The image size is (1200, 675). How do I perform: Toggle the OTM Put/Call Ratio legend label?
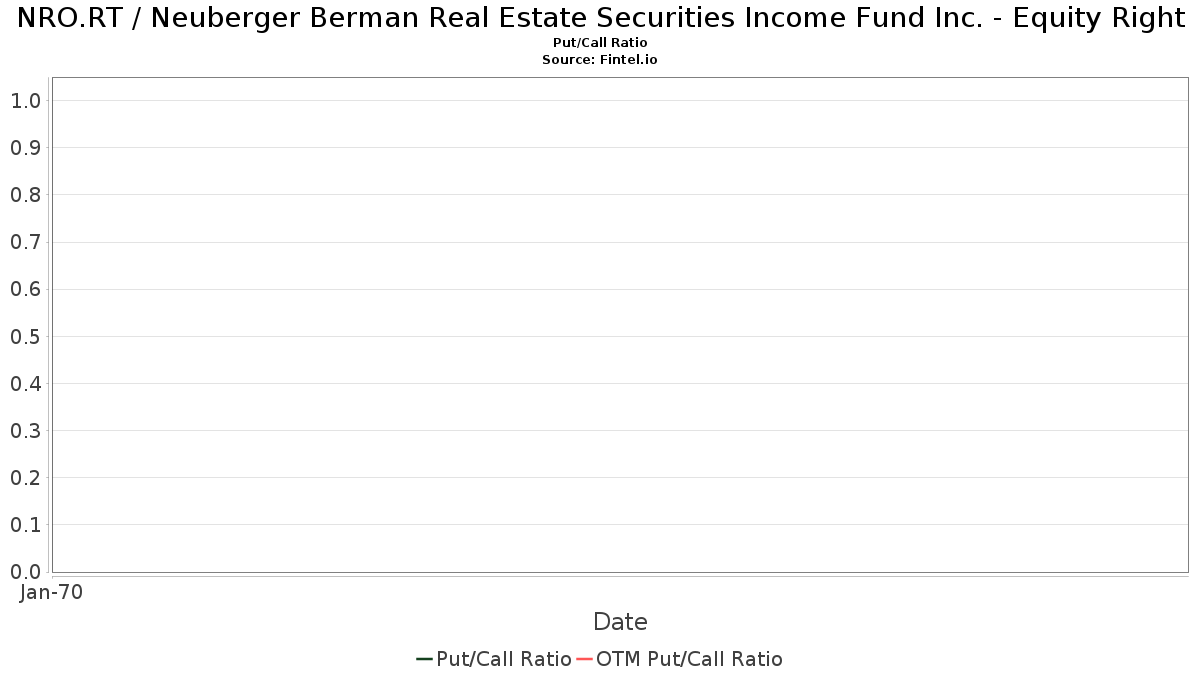[689, 659]
